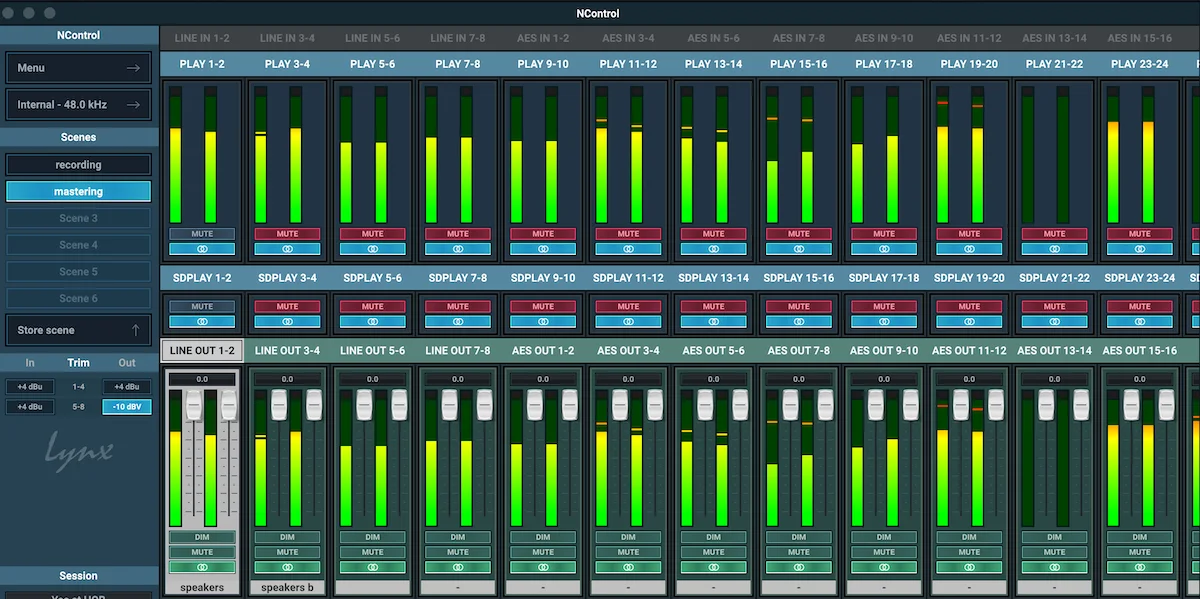Image resolution: width=1200 pixels, height=599 pixels.
Task: Change In trim +4 dBu for 5-8
Action: click(x=30, y=407)
